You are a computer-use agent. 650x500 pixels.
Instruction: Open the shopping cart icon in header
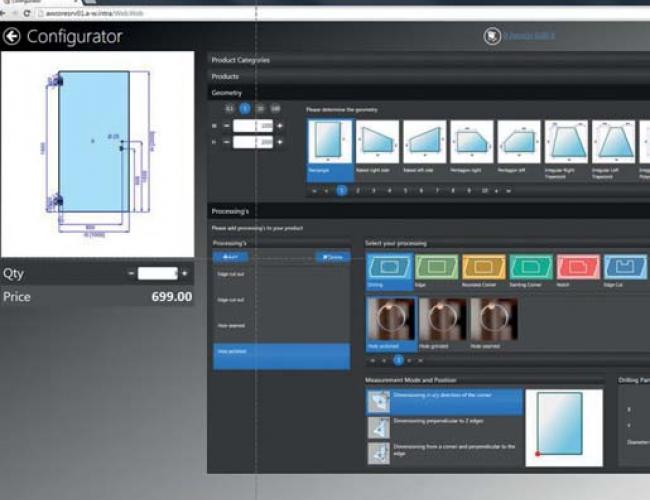tap(491, 36)
